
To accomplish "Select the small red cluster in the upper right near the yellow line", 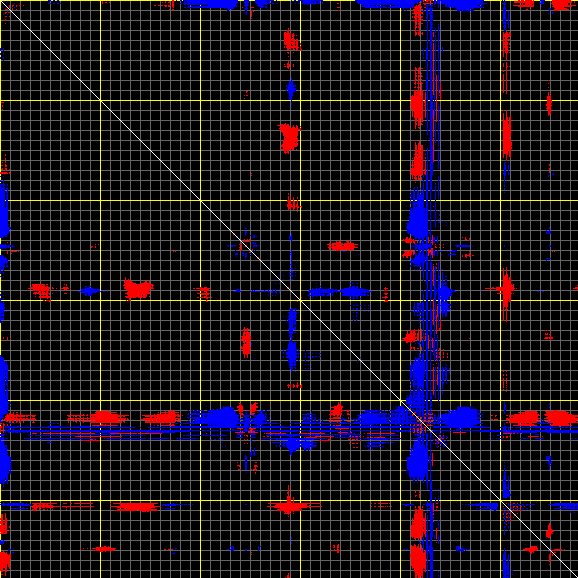I will (x=549, y=104).
